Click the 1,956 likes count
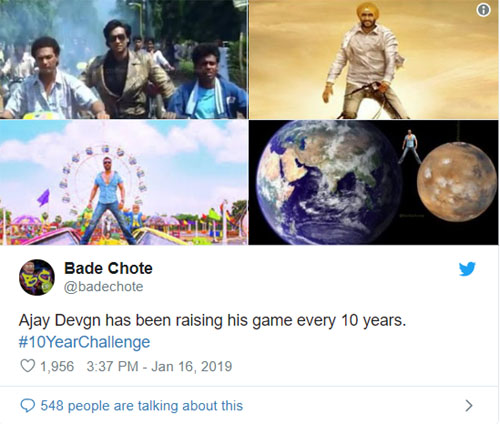The image size is (500, 424). pyautogui.click(x=57, y=366)
